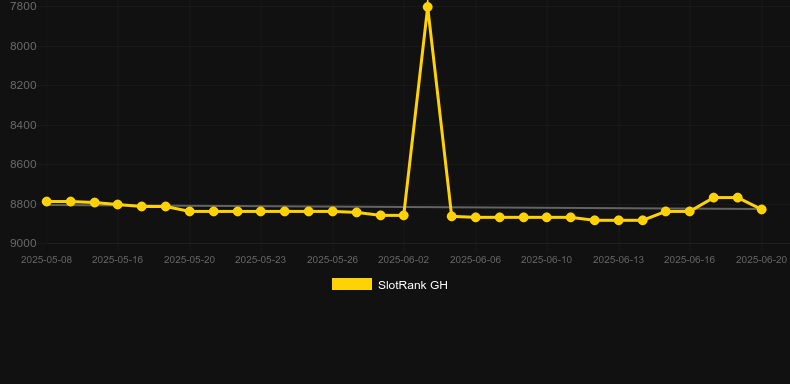
Task: Click the data point above 2025-05-16
Action: point(118,205)
